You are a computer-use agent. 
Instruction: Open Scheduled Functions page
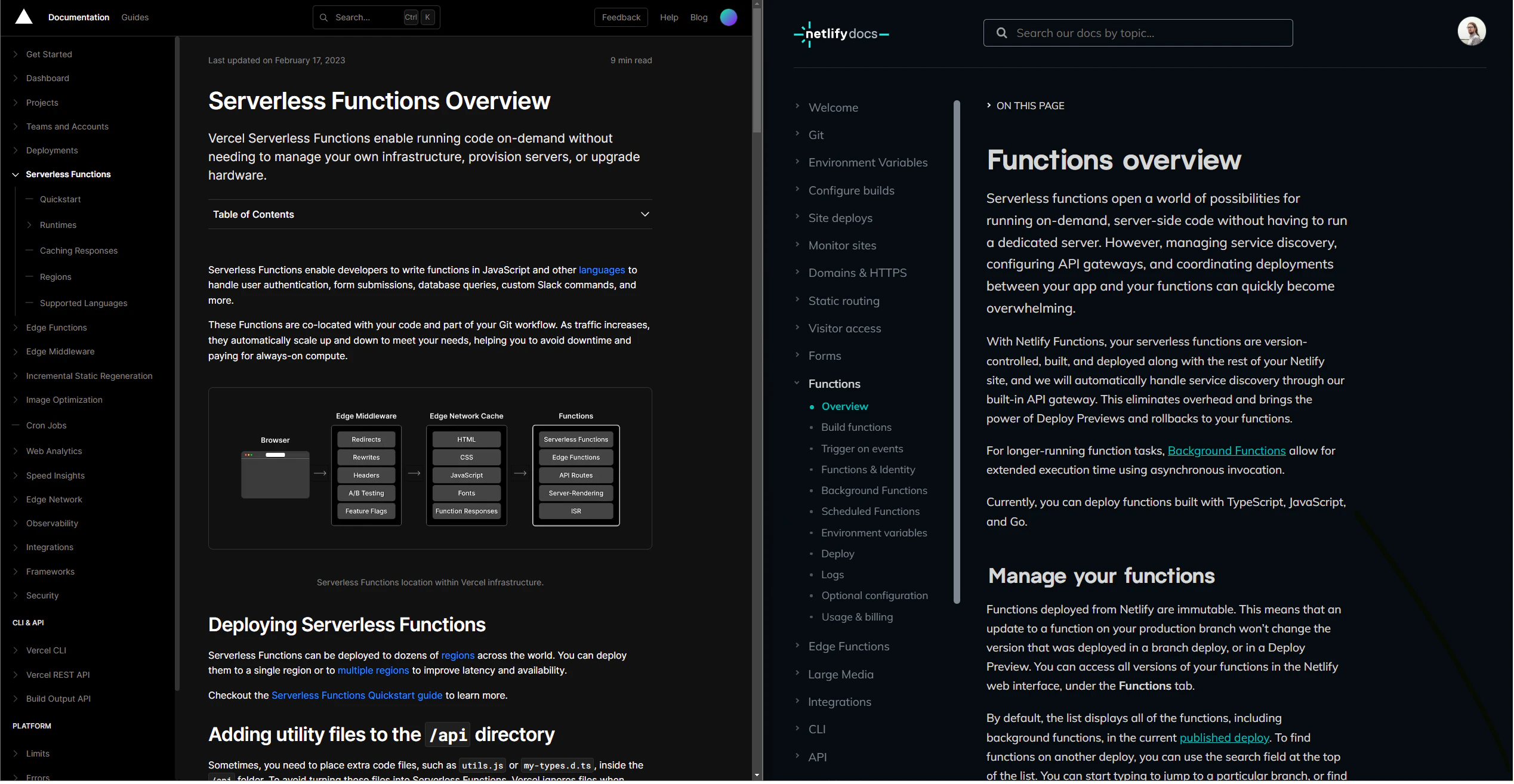(870, 511)
